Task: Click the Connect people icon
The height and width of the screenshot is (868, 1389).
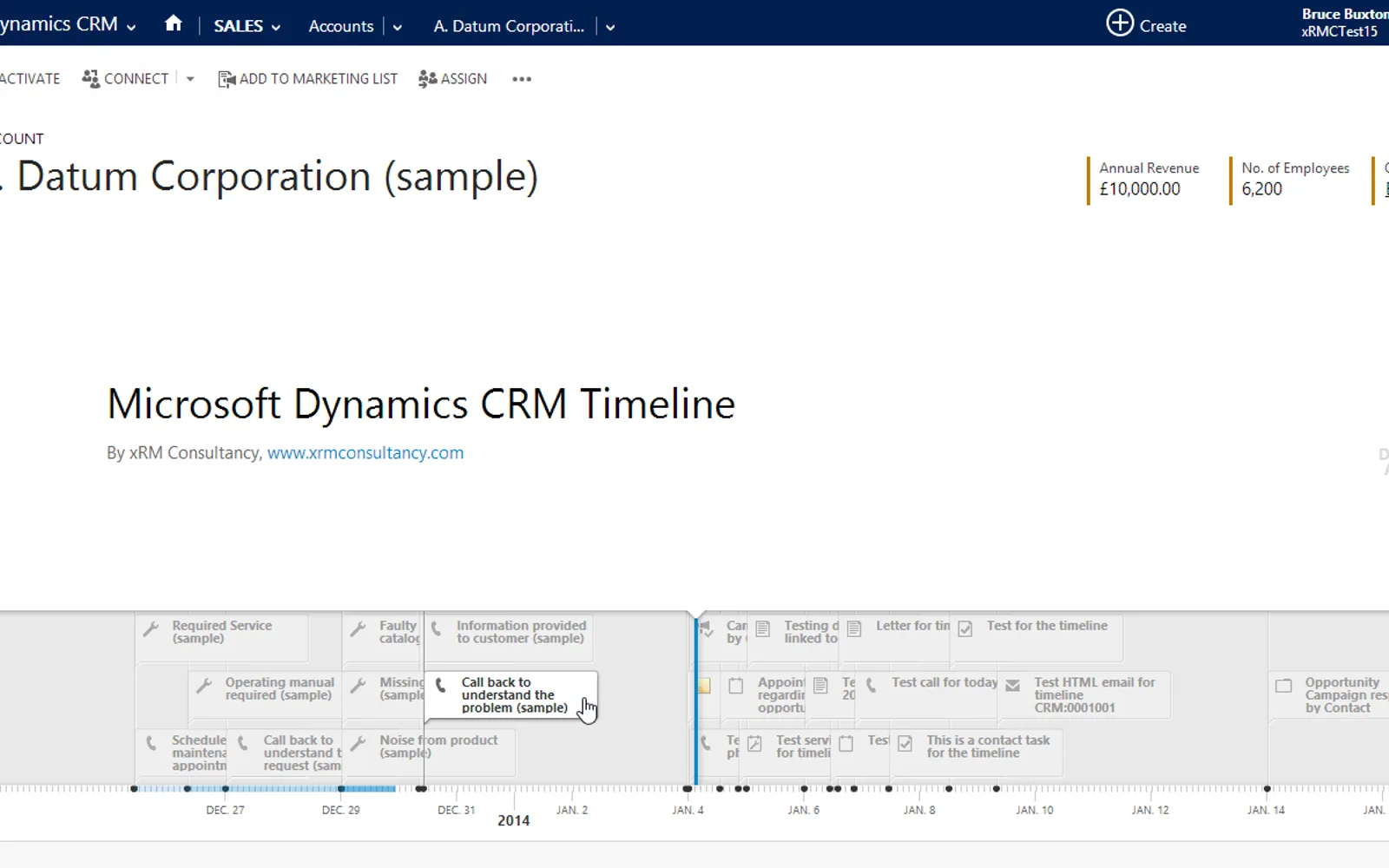Action: [x=90, y=78]
